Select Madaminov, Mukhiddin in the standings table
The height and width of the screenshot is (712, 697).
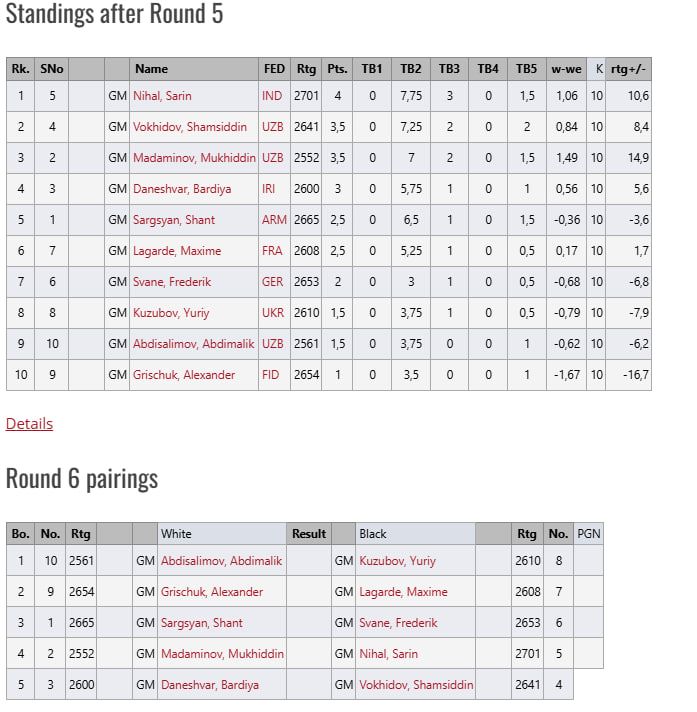point(195,158)
